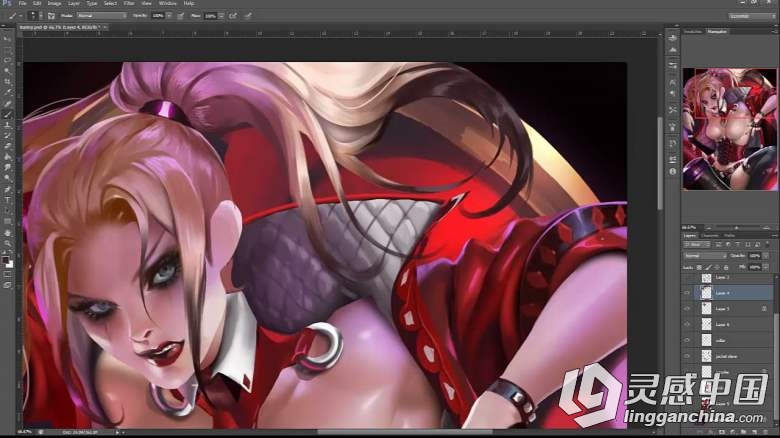780x438 pixels.
Task: Select the Quick Selection tool
Action: [x=7, y=71]
